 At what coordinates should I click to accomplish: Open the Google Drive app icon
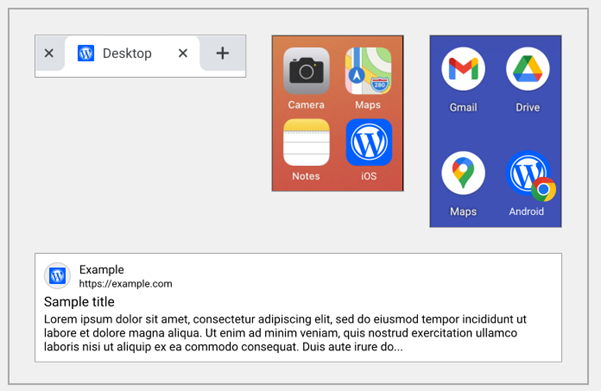tap(528, 69)
